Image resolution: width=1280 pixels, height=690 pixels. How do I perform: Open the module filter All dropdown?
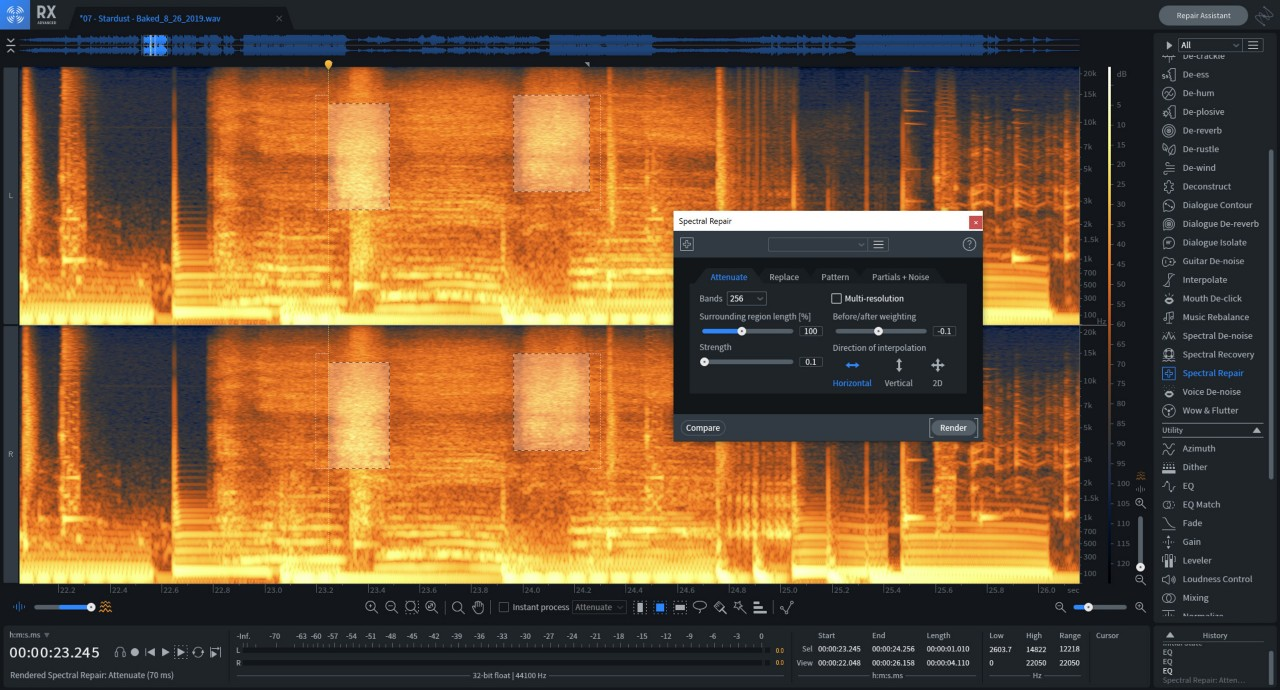point(1210,45)
